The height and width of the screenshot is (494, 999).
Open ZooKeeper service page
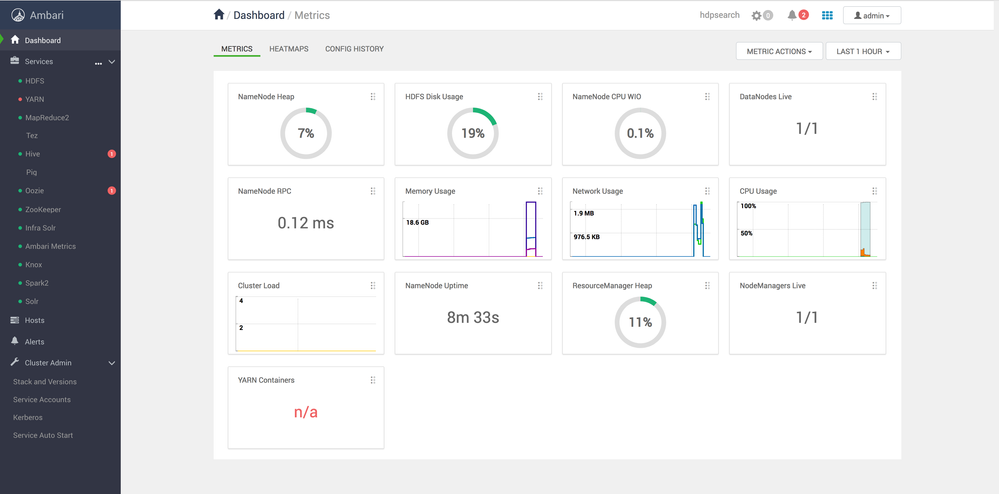tap(43, 209)
